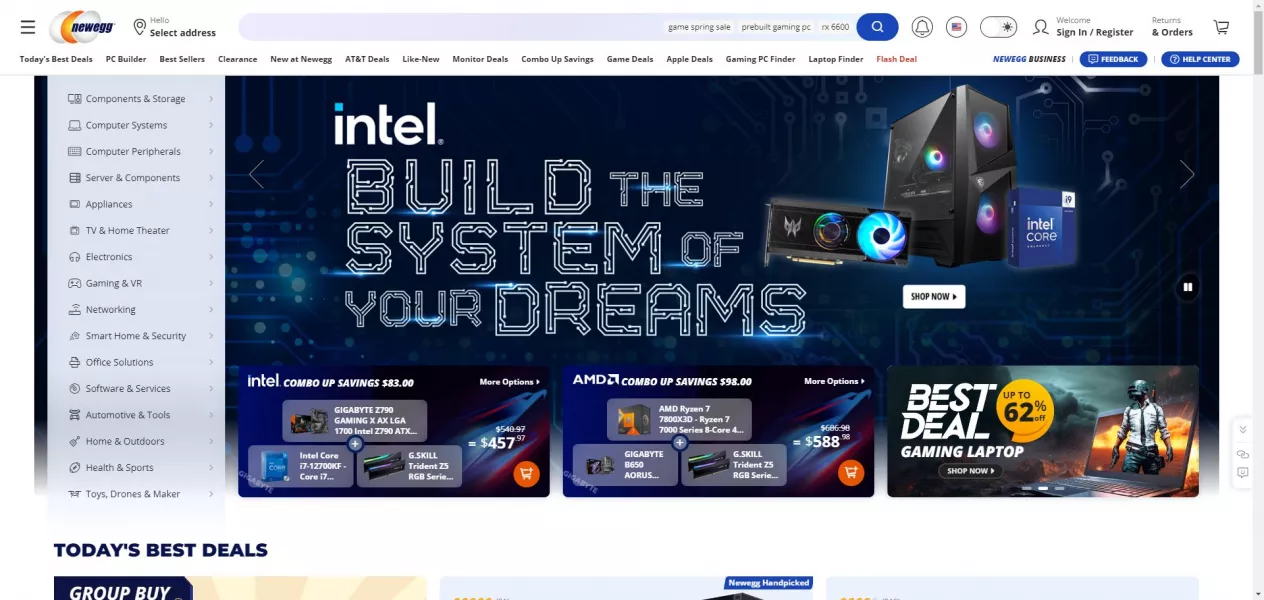Expand AMD combo More Options
Viewport: 1264px width, 600px height.
pos(834,382)
